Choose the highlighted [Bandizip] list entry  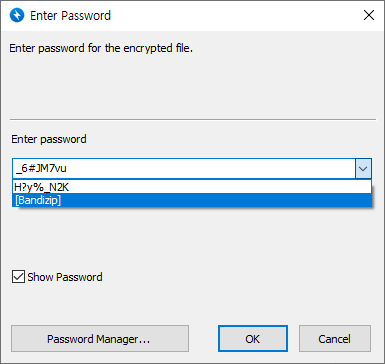(192, 200)
